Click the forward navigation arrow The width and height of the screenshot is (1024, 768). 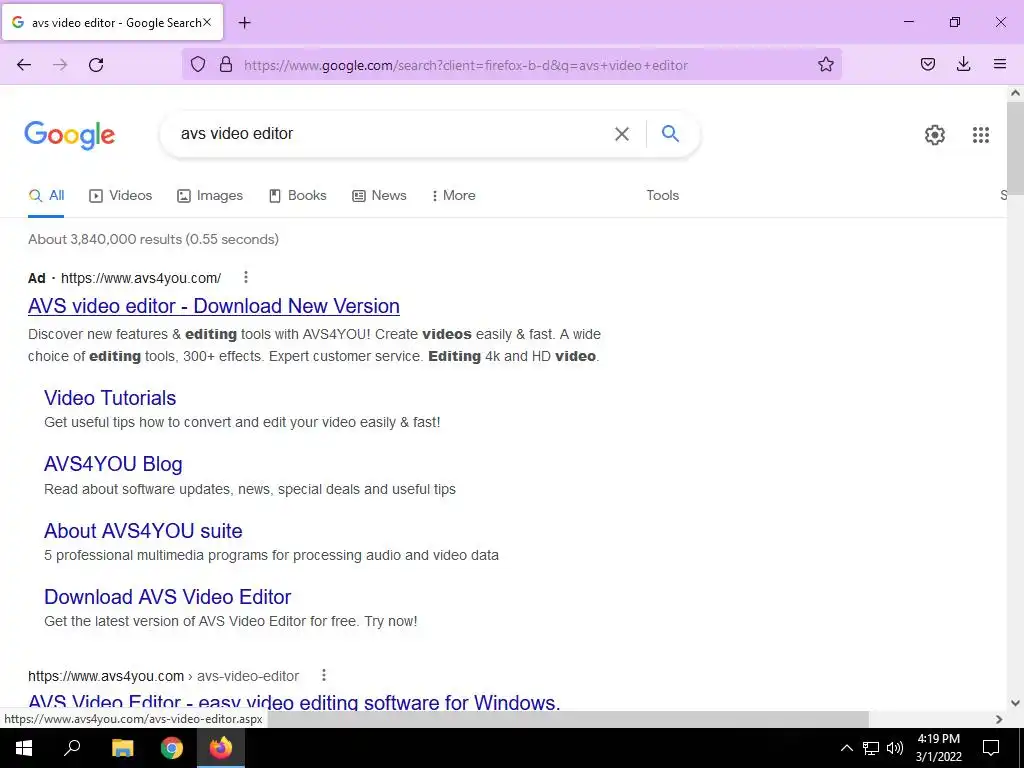tap(60, 65)
